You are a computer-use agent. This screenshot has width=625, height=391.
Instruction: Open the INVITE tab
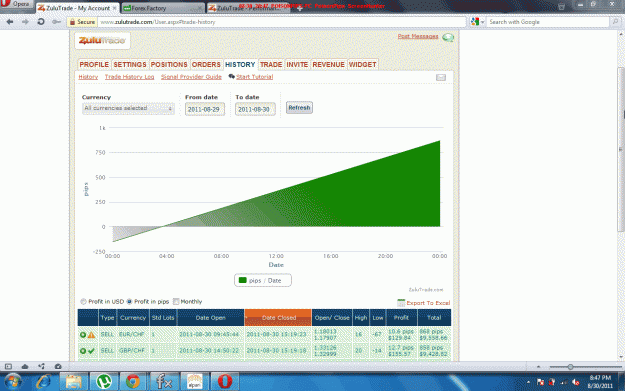coord(297,65)
